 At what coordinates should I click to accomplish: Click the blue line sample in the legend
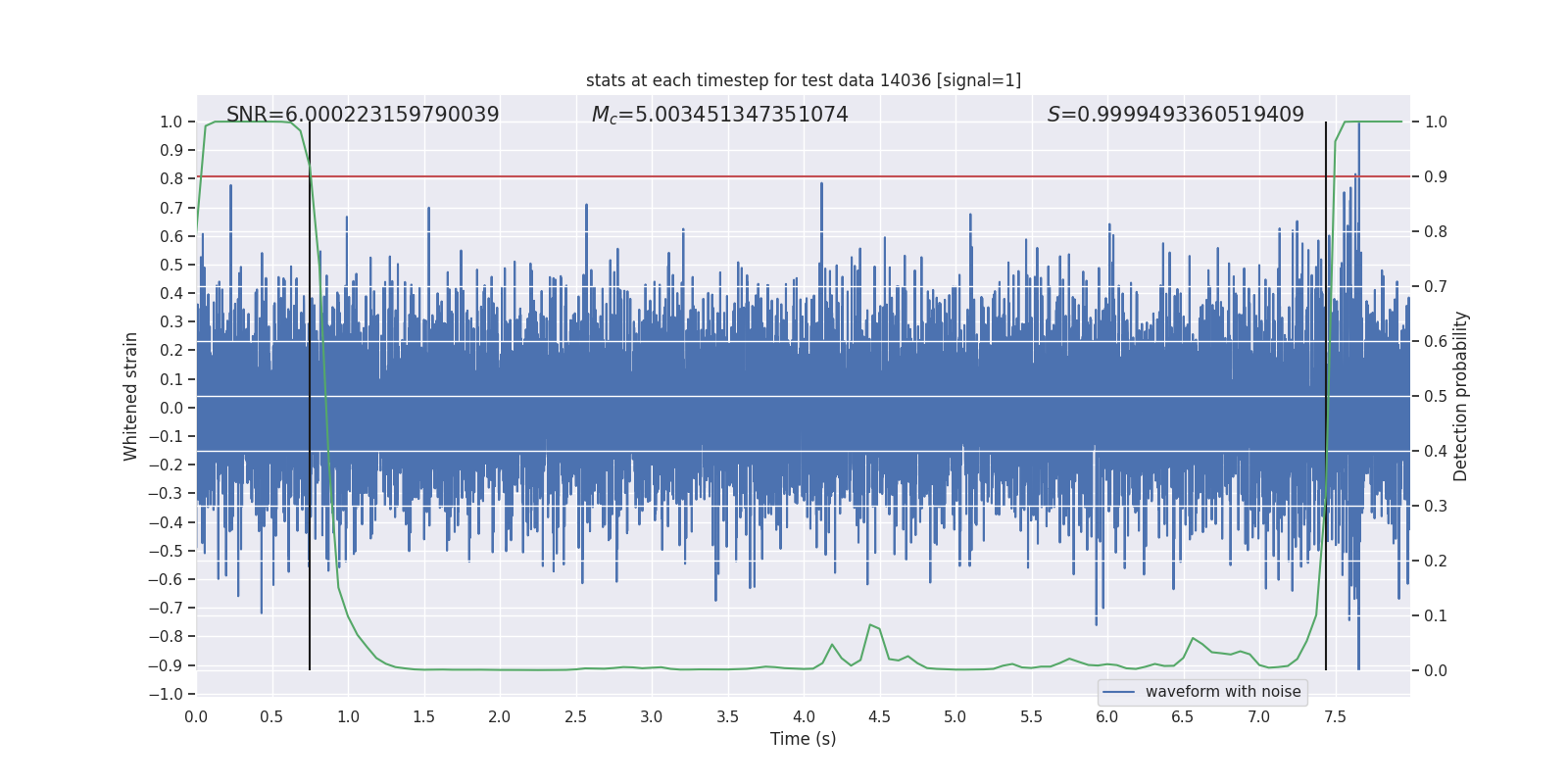[1118, 692]
